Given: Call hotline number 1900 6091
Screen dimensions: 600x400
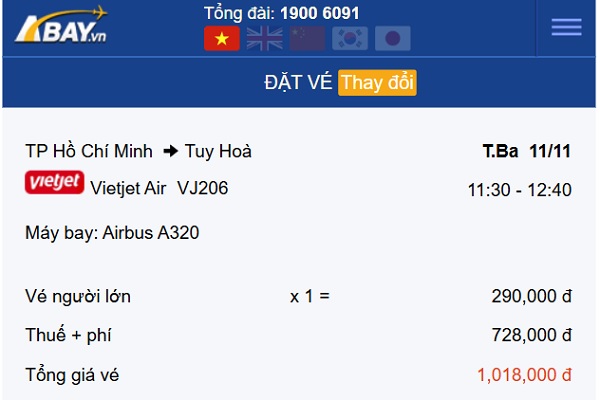Looking at the screenshot, I should click(320, 13).
